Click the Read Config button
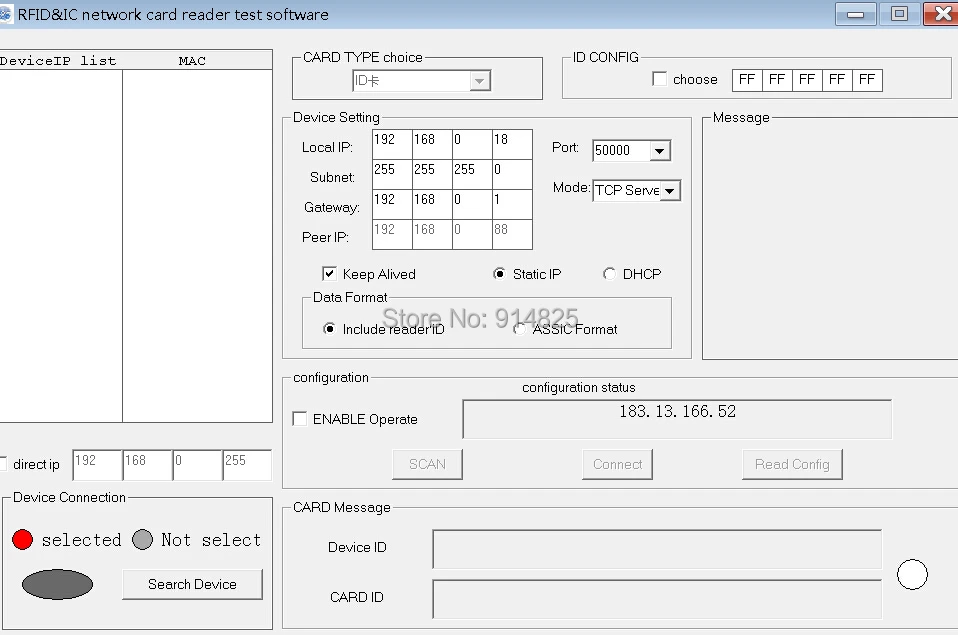 [x=792, y=464]
